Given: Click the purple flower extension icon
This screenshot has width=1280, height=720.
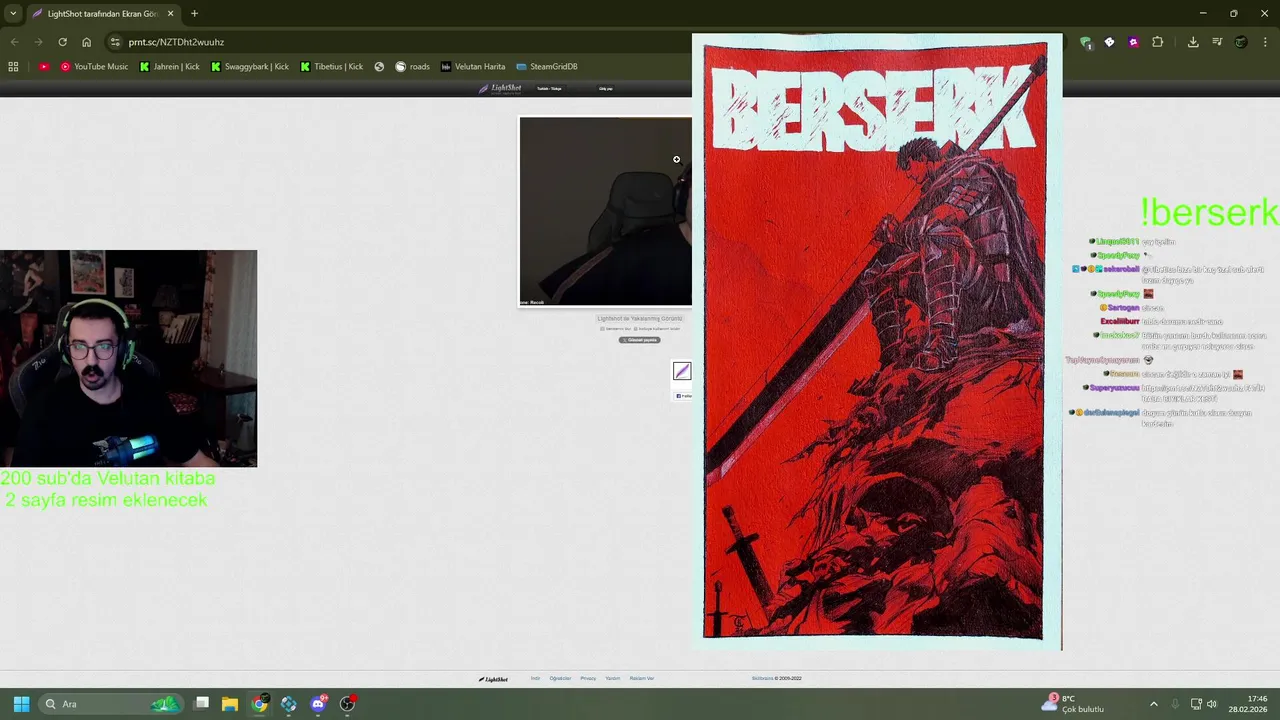Looking at the screenshot, I should click(1133, 42).
